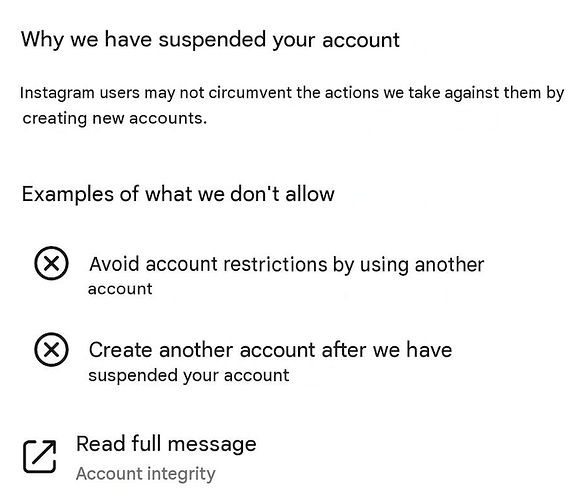Click the Examples of what we don't allow heading

tap(178, 194)
